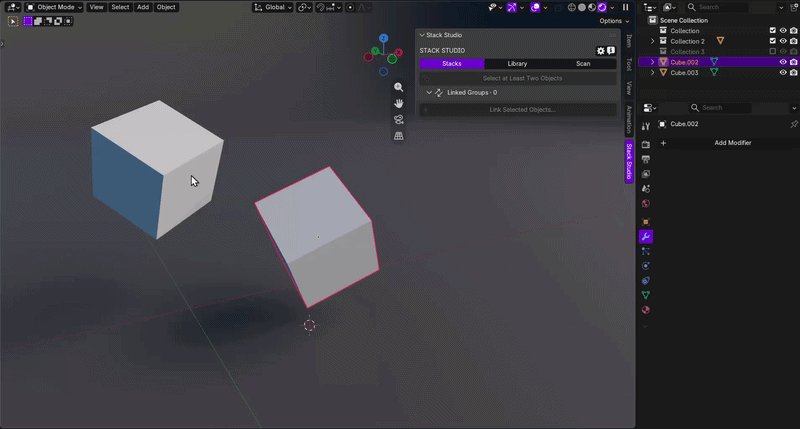Click the red X axis on navigation gizmo

398,52
